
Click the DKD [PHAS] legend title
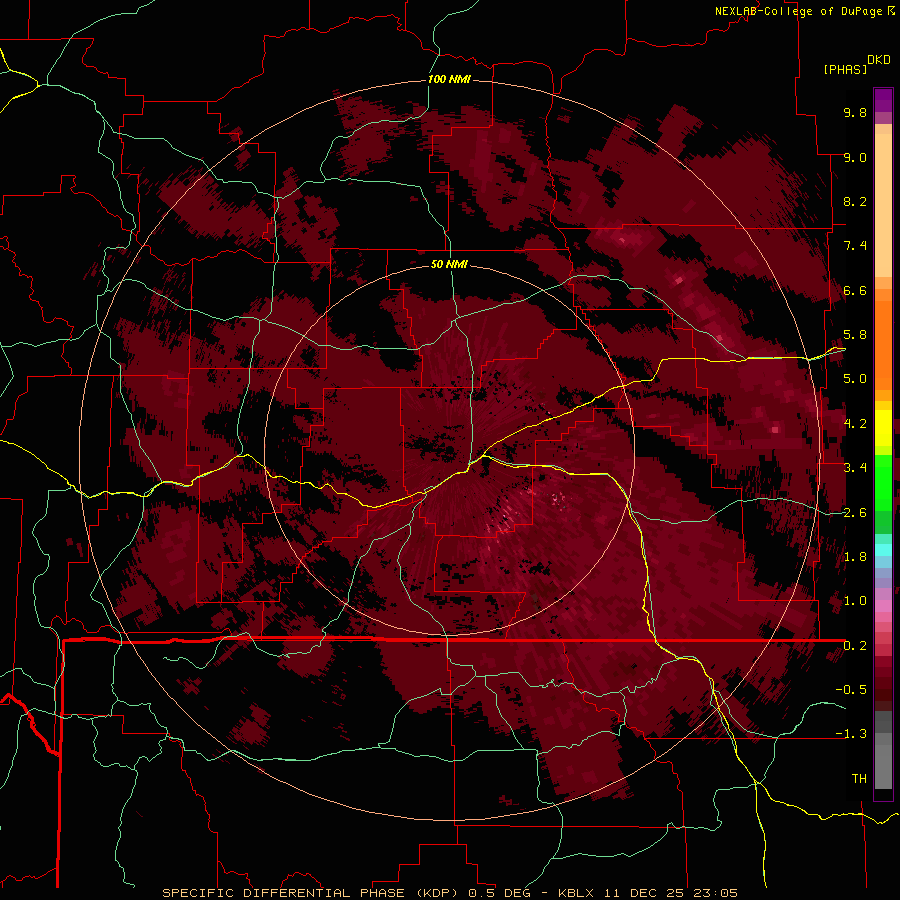tap(858, 65)
